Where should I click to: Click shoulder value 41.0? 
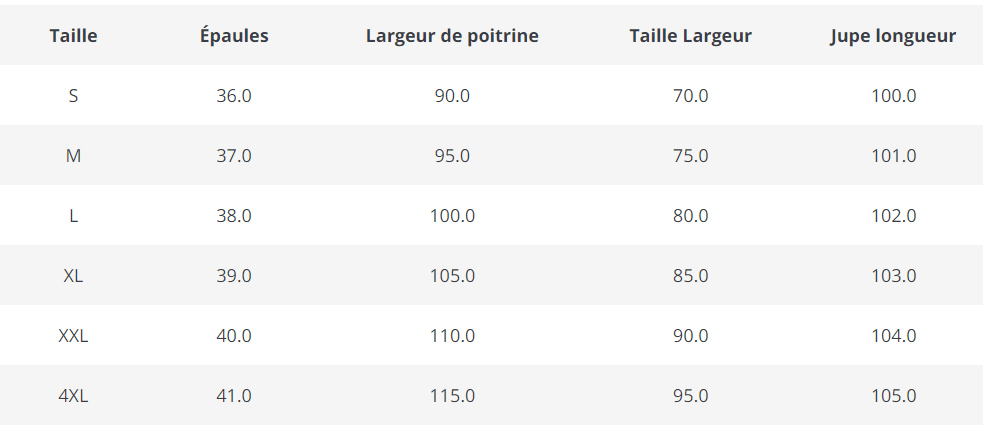[234, 396]
